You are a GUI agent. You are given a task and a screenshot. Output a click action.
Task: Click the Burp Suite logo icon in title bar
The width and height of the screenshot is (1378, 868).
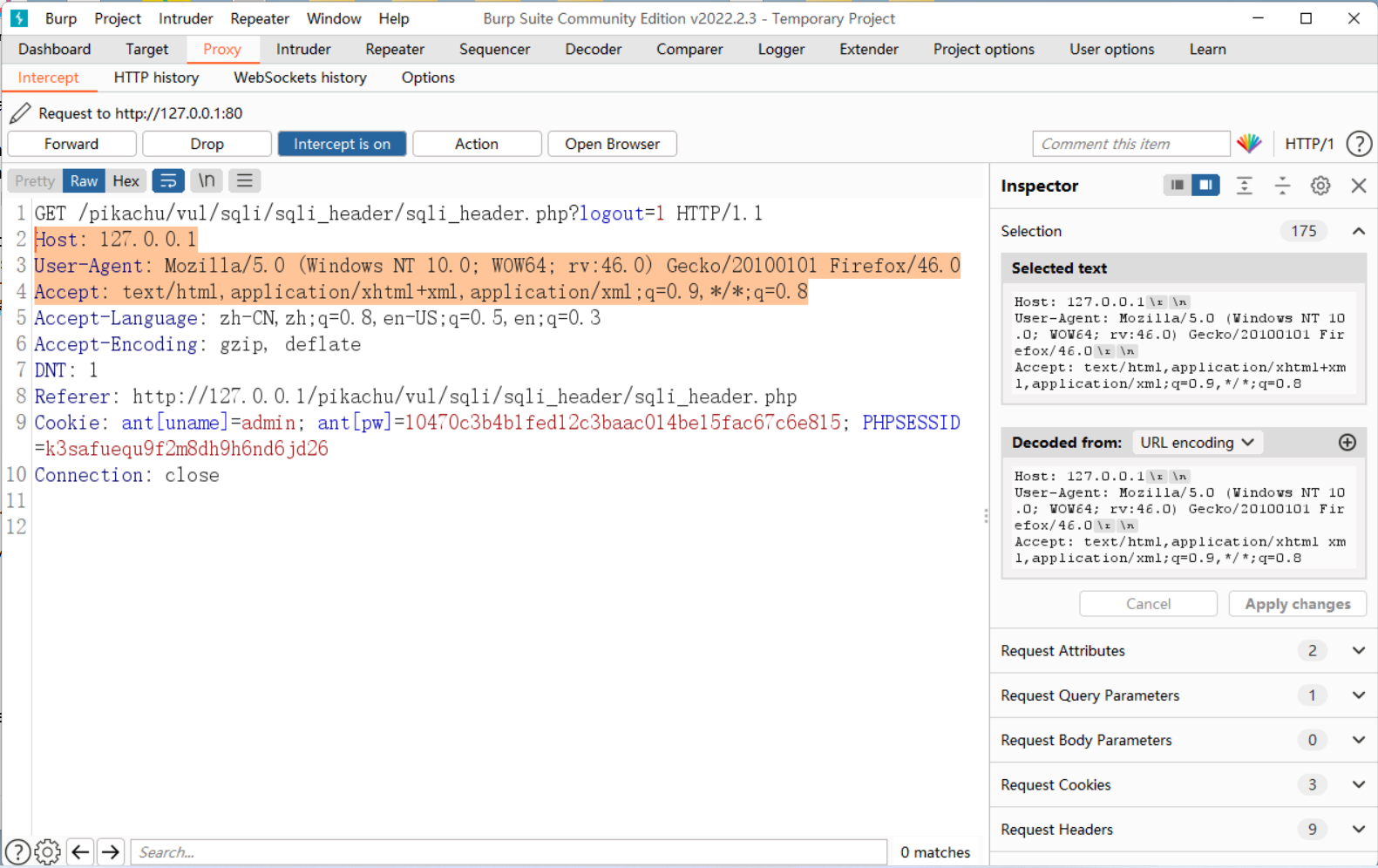[19, 18]
